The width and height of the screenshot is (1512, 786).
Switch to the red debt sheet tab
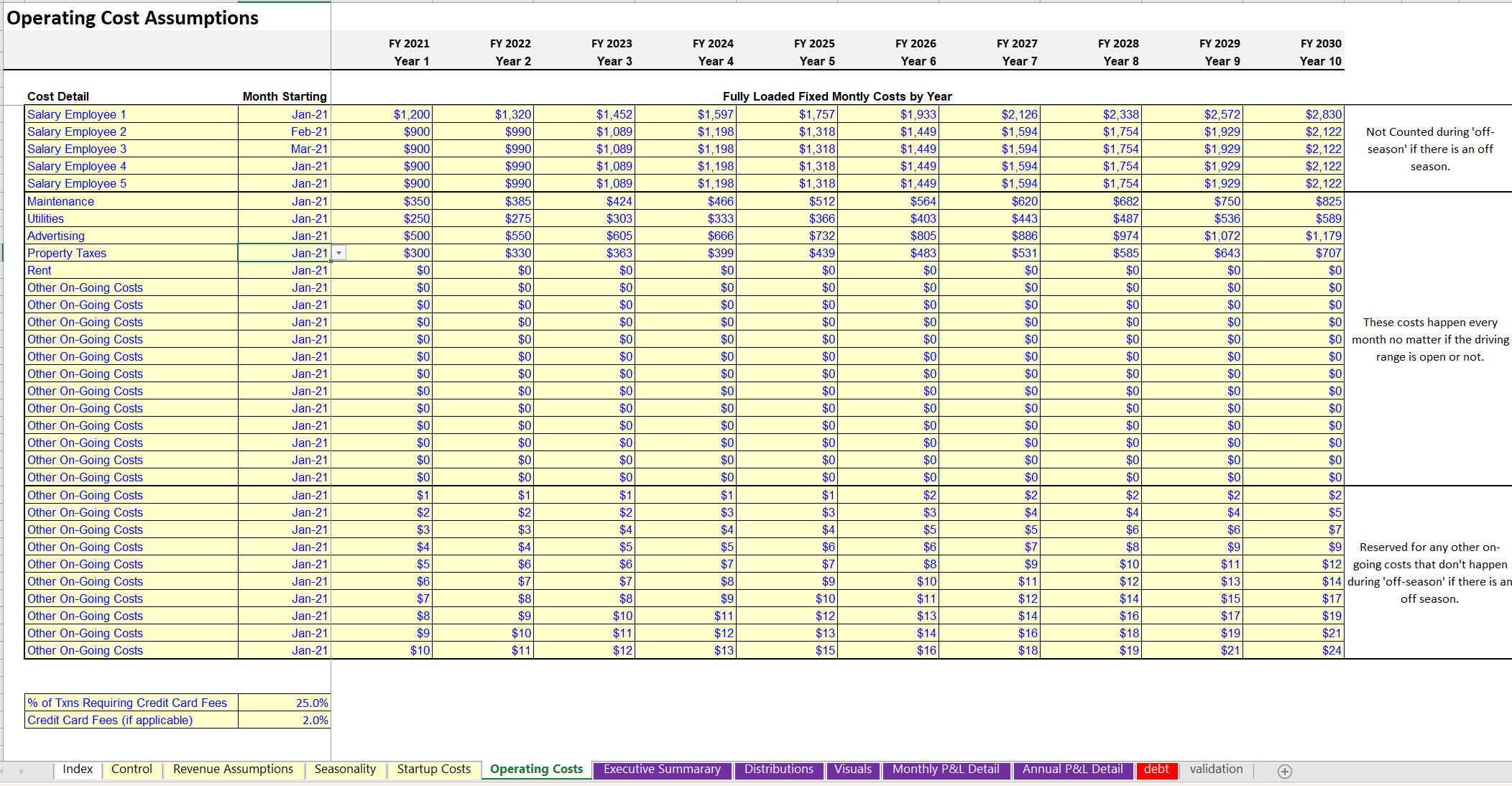click(1156, 769)
